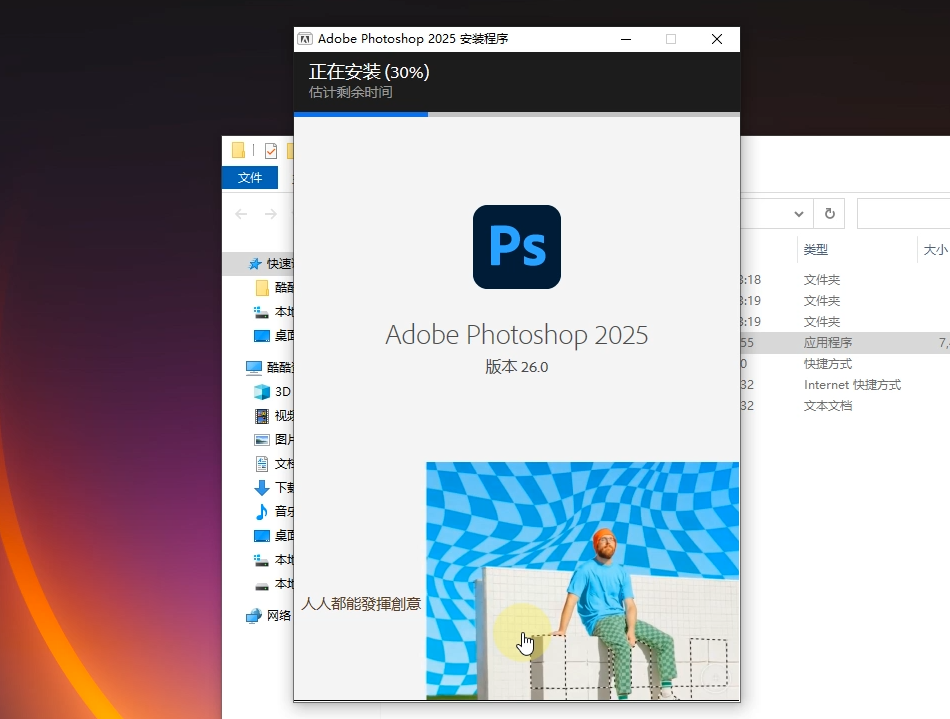
Task: Click in the Explorer search box
Action: click(x=902, y=214)
